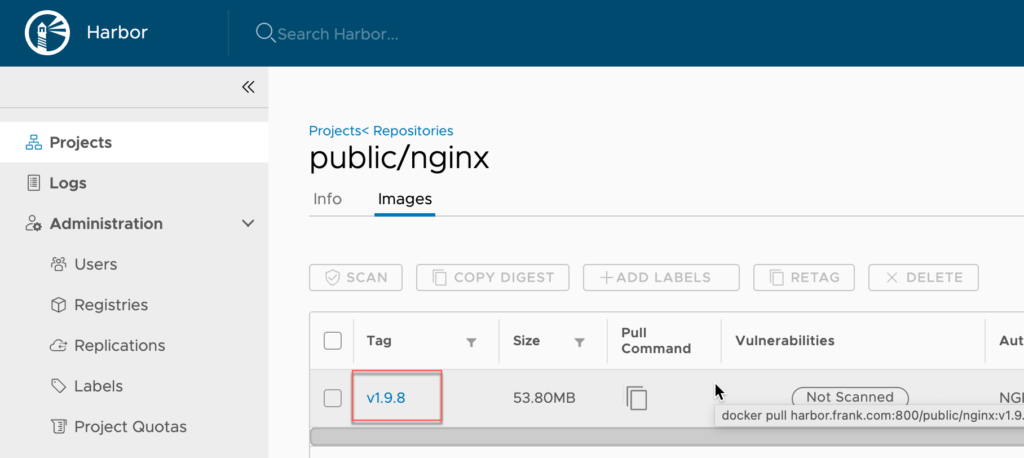Click the Labels tag icon
This screenshot has height=458, width=1024.
(59, 385)
